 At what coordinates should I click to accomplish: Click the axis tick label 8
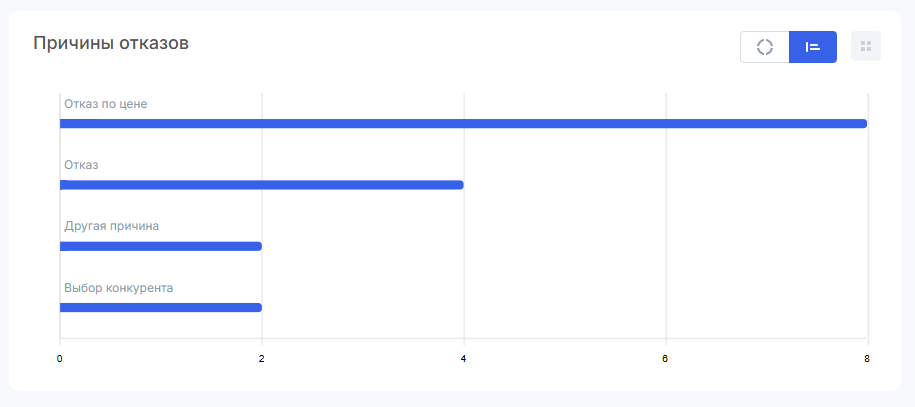tap(867, 359)
